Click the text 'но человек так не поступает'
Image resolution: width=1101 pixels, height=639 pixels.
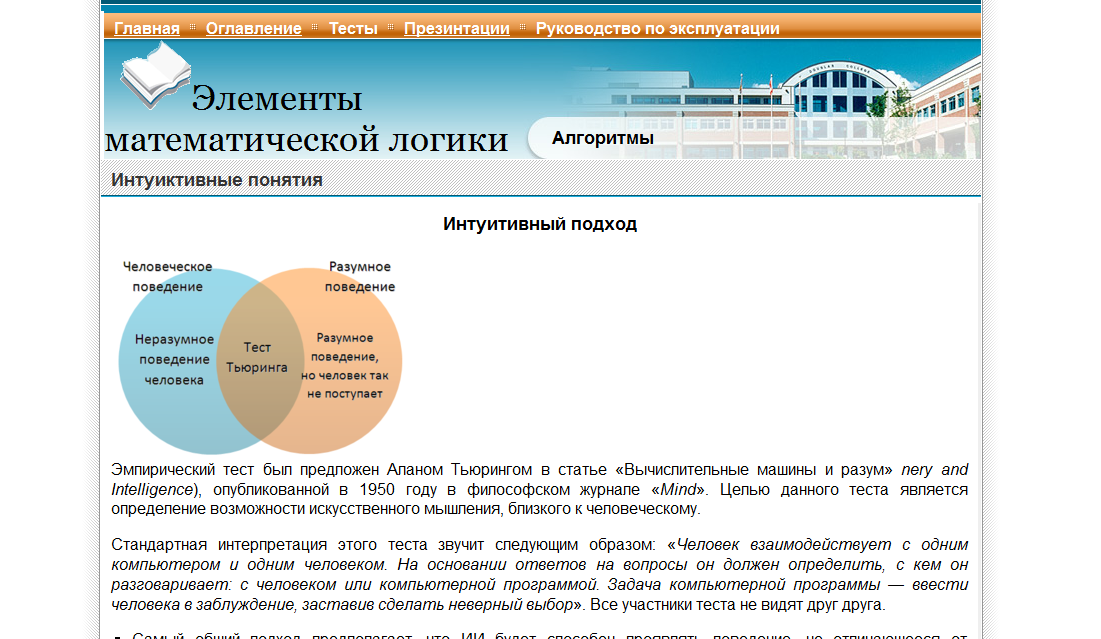pos(345,385)
